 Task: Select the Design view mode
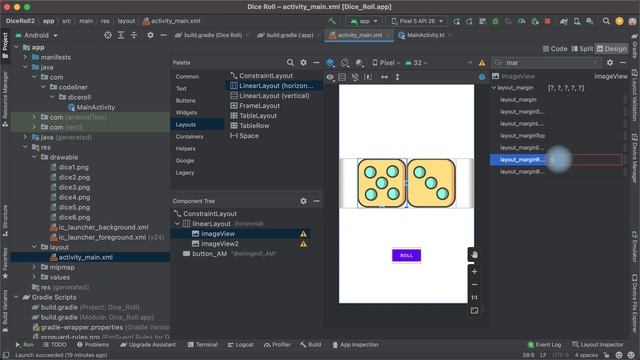611,49
